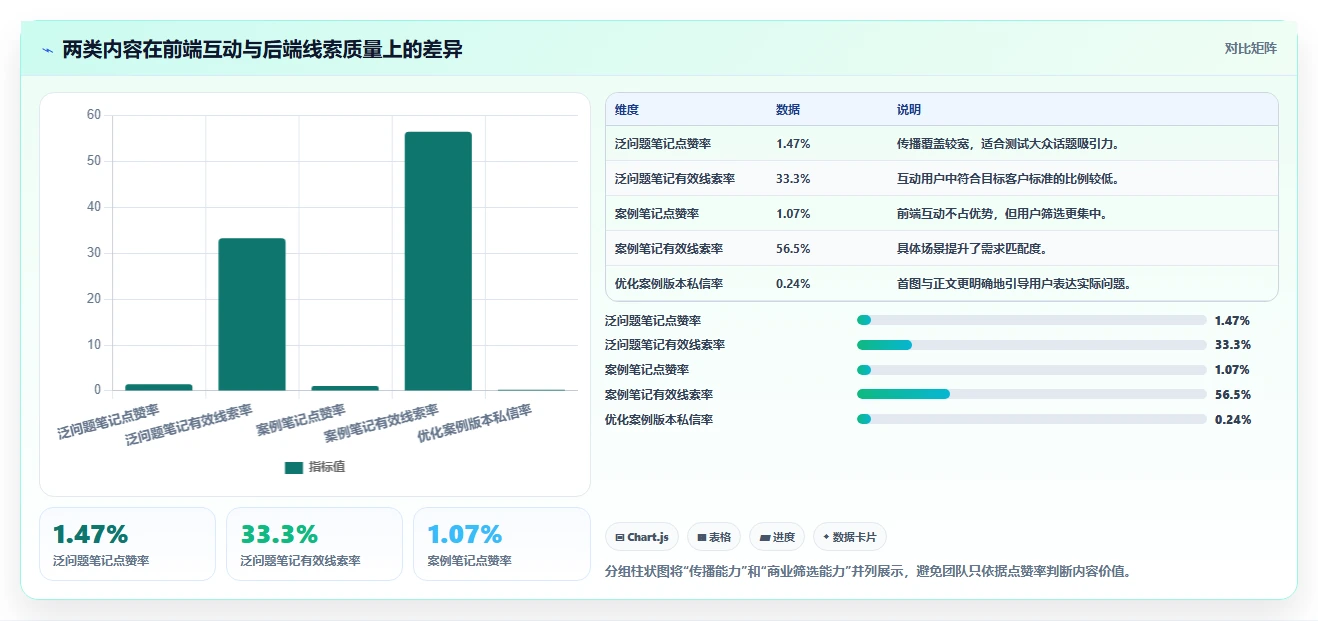This screenshot has height=621, width=1318.
Task: Toggle the 指标值 legend swatch
Action: tap(293, 467)
